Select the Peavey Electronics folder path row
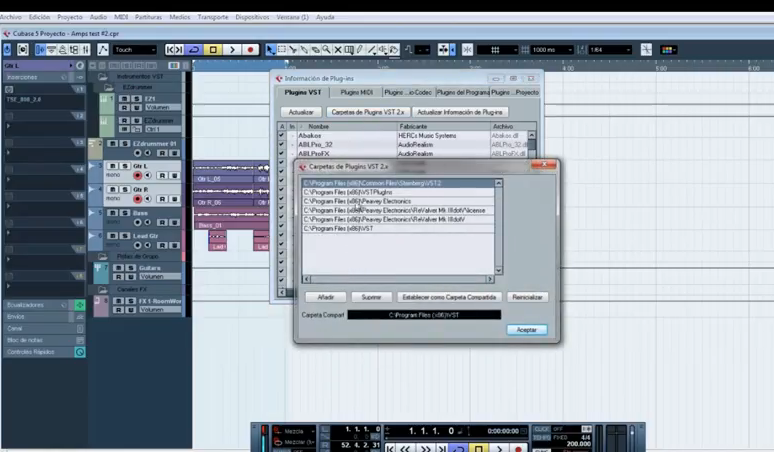The width and height of the screenshot is (774, 452). click(x=398, y=201)
